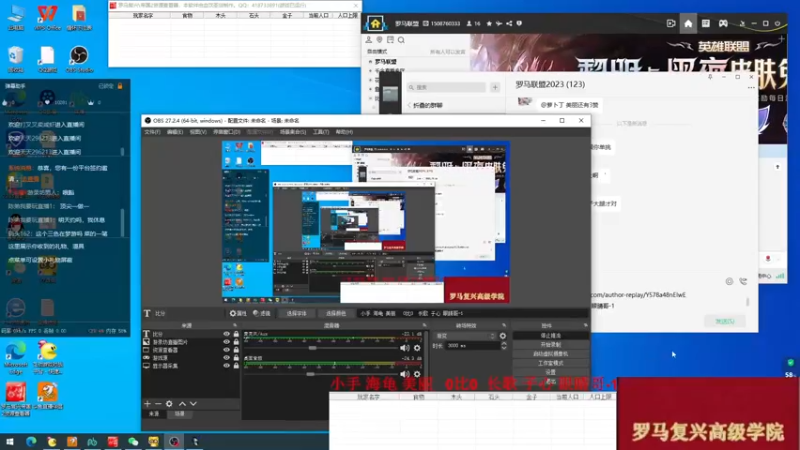Open the gamepad icon in platform header

pyautogui.click(x=723, y=23)
